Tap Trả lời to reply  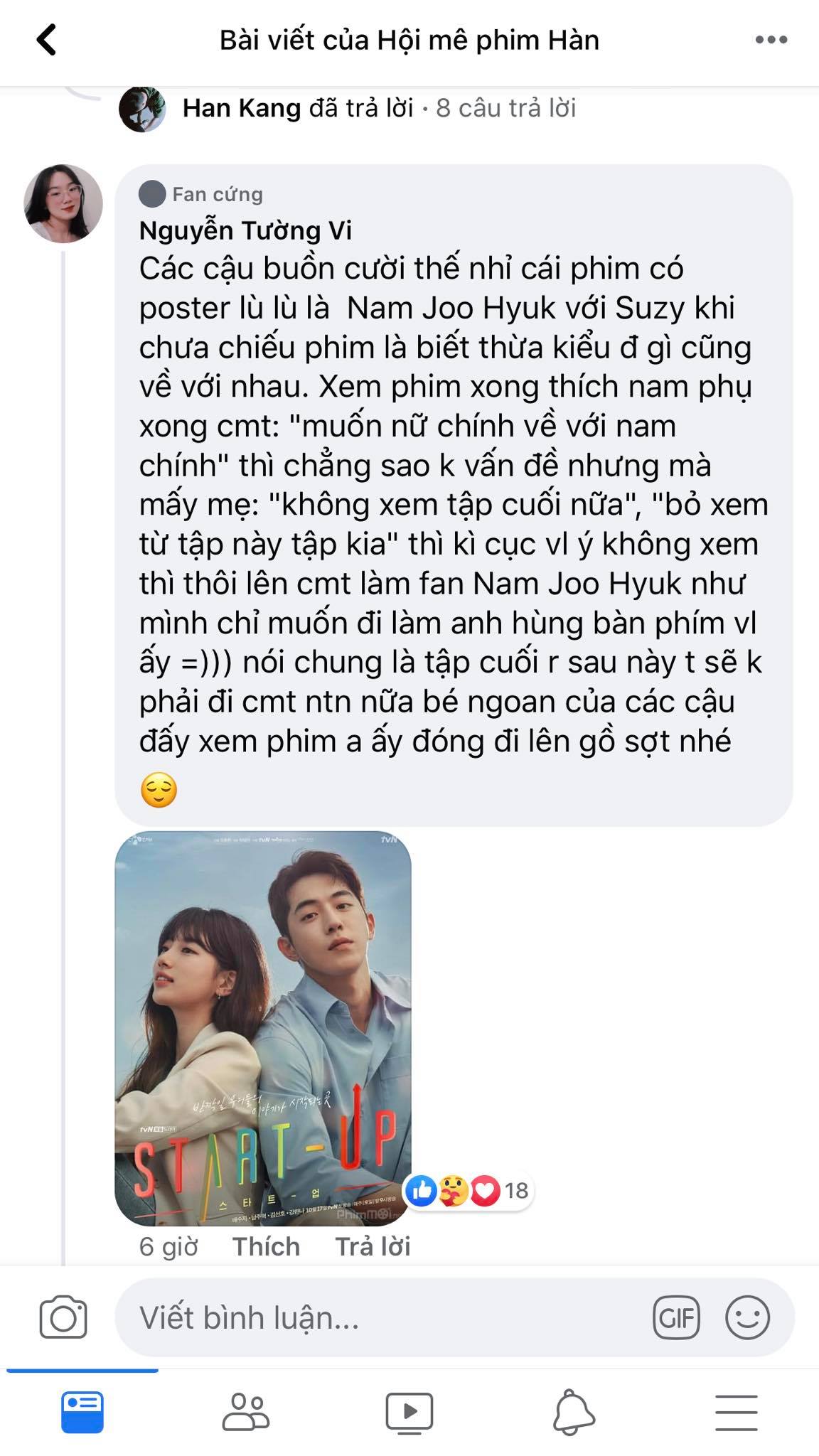point(373,1246)
